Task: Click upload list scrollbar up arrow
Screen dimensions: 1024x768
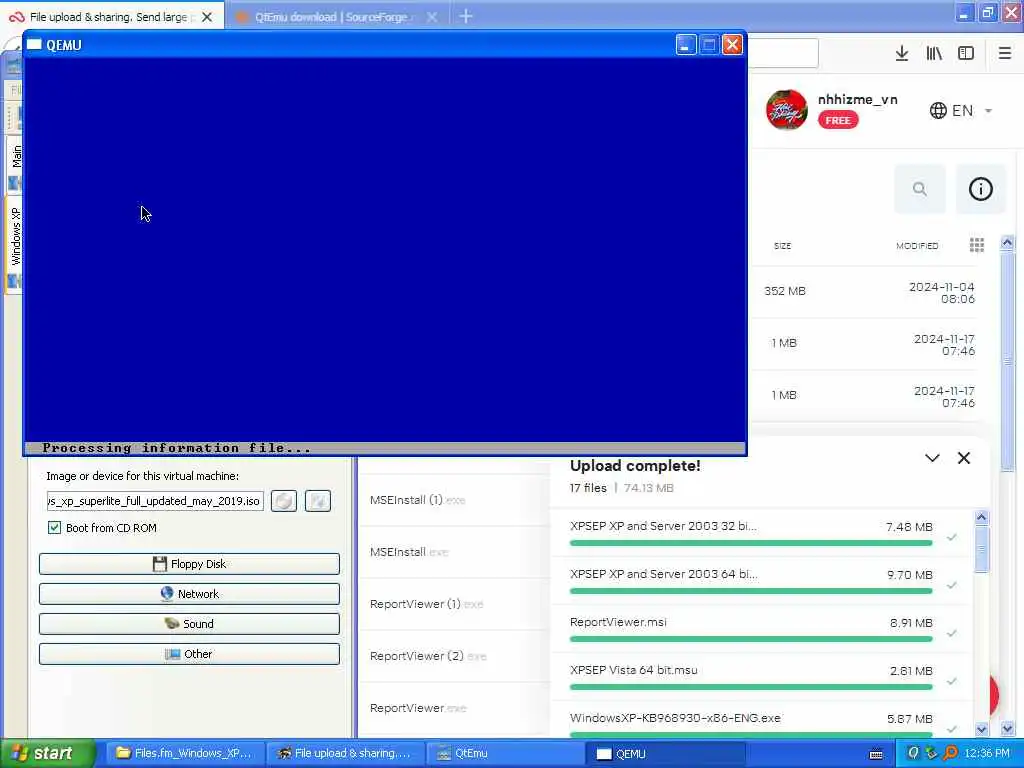Action: [x=982, y=517]
